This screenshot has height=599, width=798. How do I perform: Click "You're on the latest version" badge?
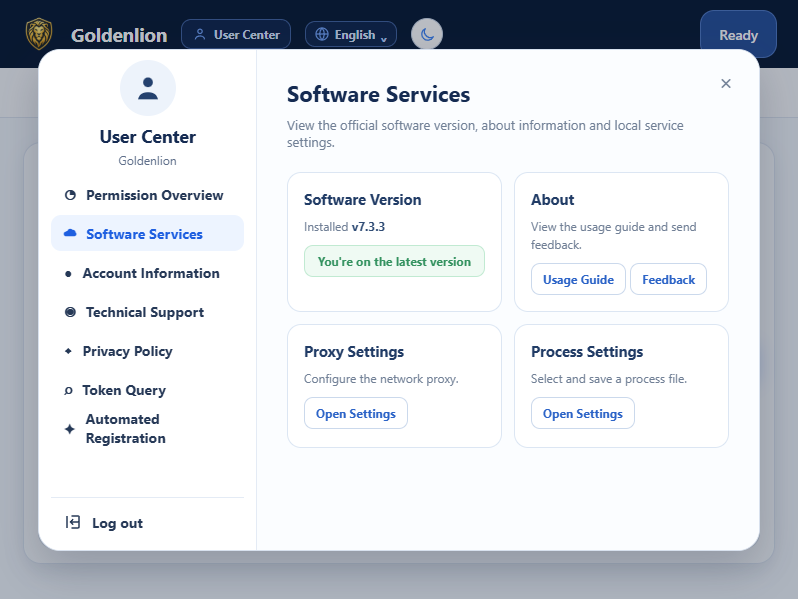point(394,261)
